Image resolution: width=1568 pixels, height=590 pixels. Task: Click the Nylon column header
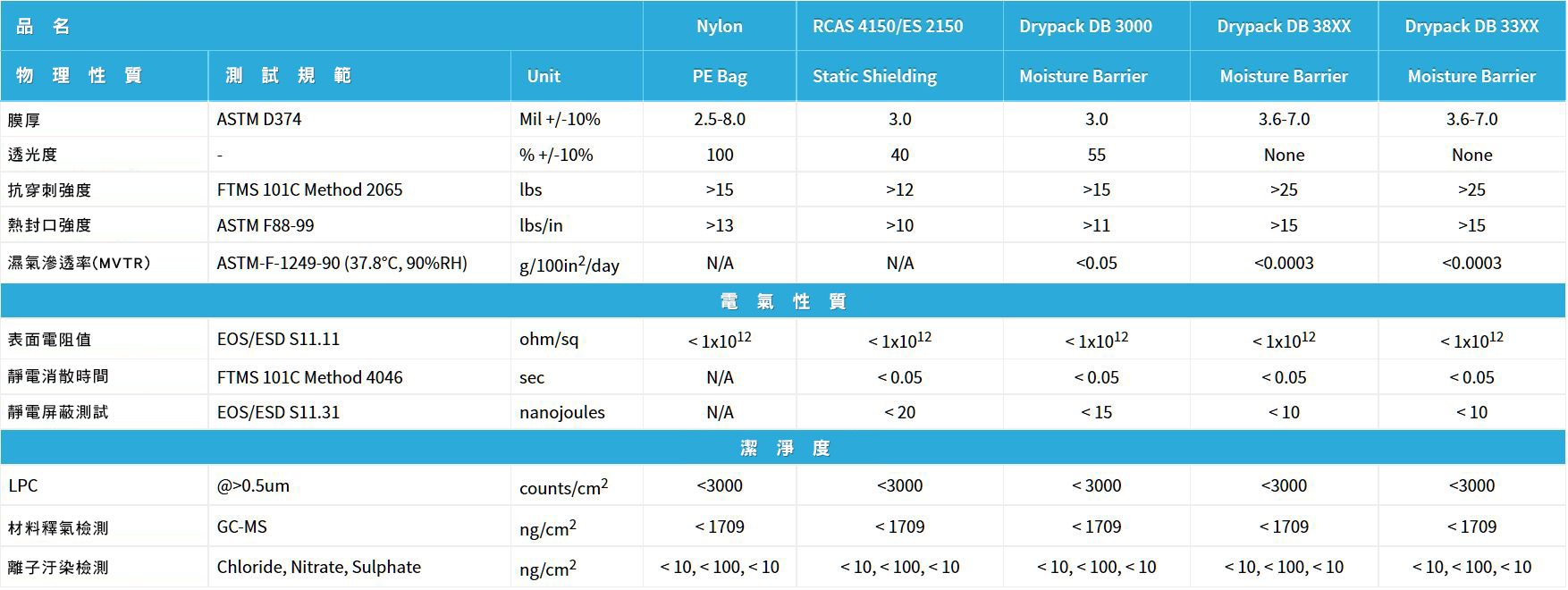(x=719, y=26)
